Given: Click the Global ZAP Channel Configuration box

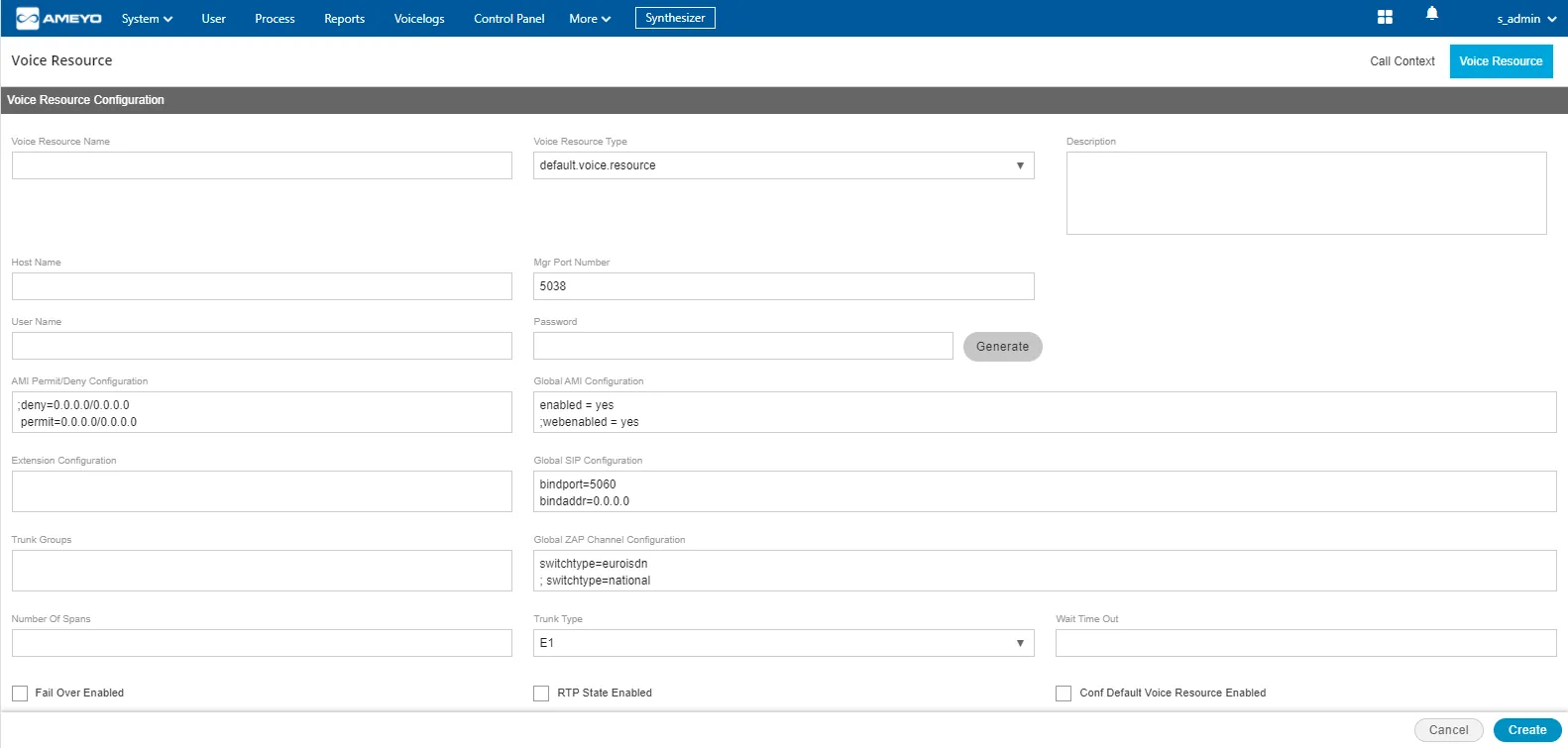Looking at the screenshot, I should tap(1045, 571).
